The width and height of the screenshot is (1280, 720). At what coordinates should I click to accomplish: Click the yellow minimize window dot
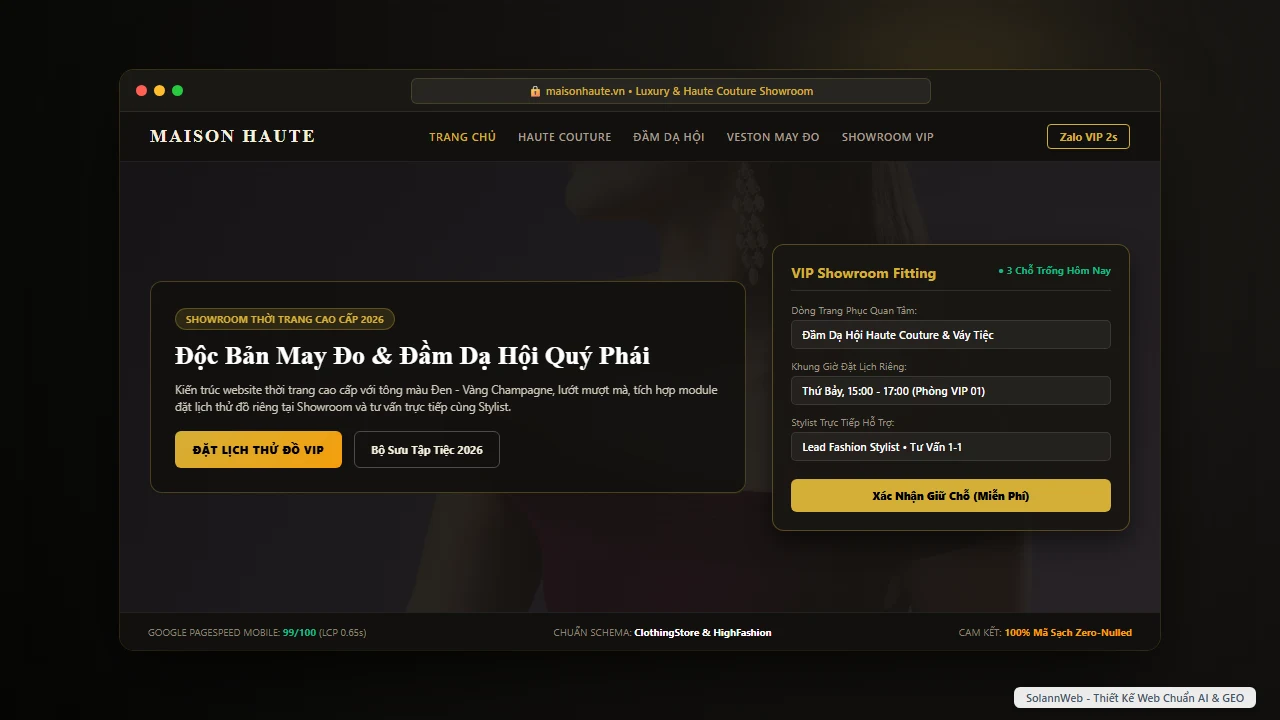[x=159, y=91]
